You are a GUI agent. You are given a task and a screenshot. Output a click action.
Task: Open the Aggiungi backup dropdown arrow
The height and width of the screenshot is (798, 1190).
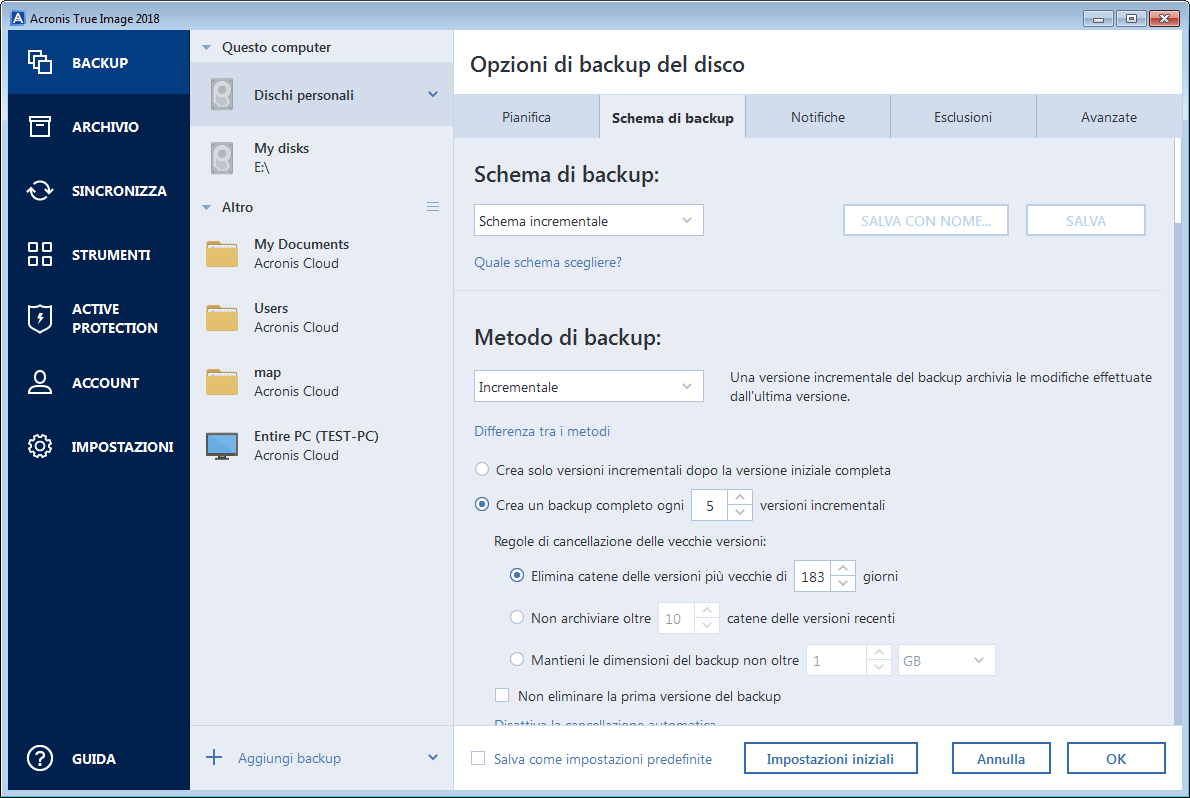tap(433, 758)
